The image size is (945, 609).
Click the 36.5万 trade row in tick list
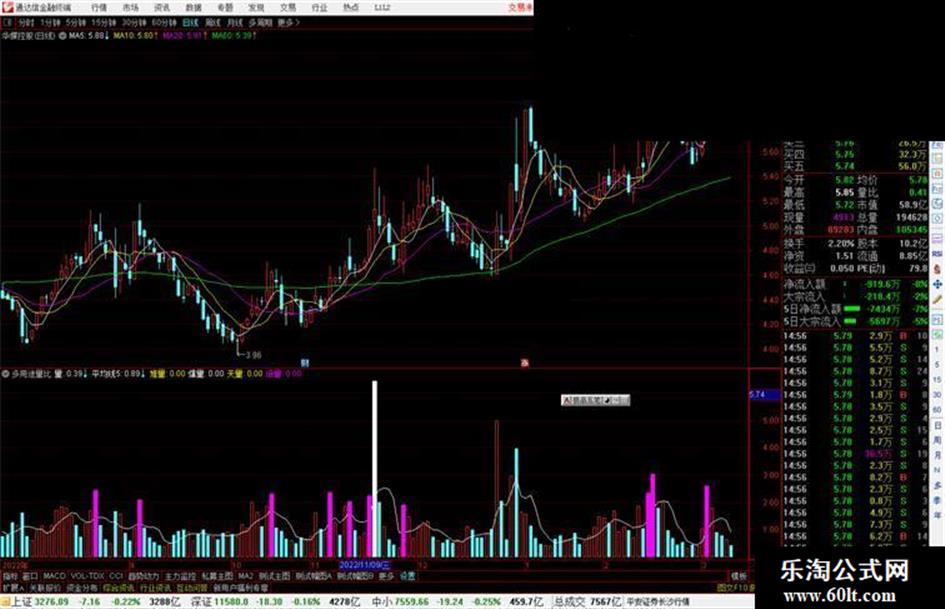(x=855, y=453)
